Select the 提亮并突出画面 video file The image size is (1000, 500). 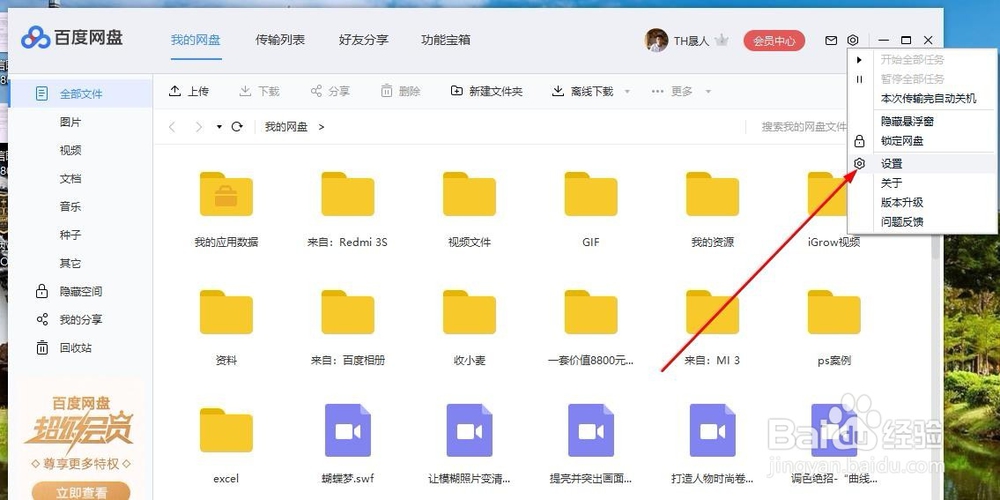click(591, 430)
